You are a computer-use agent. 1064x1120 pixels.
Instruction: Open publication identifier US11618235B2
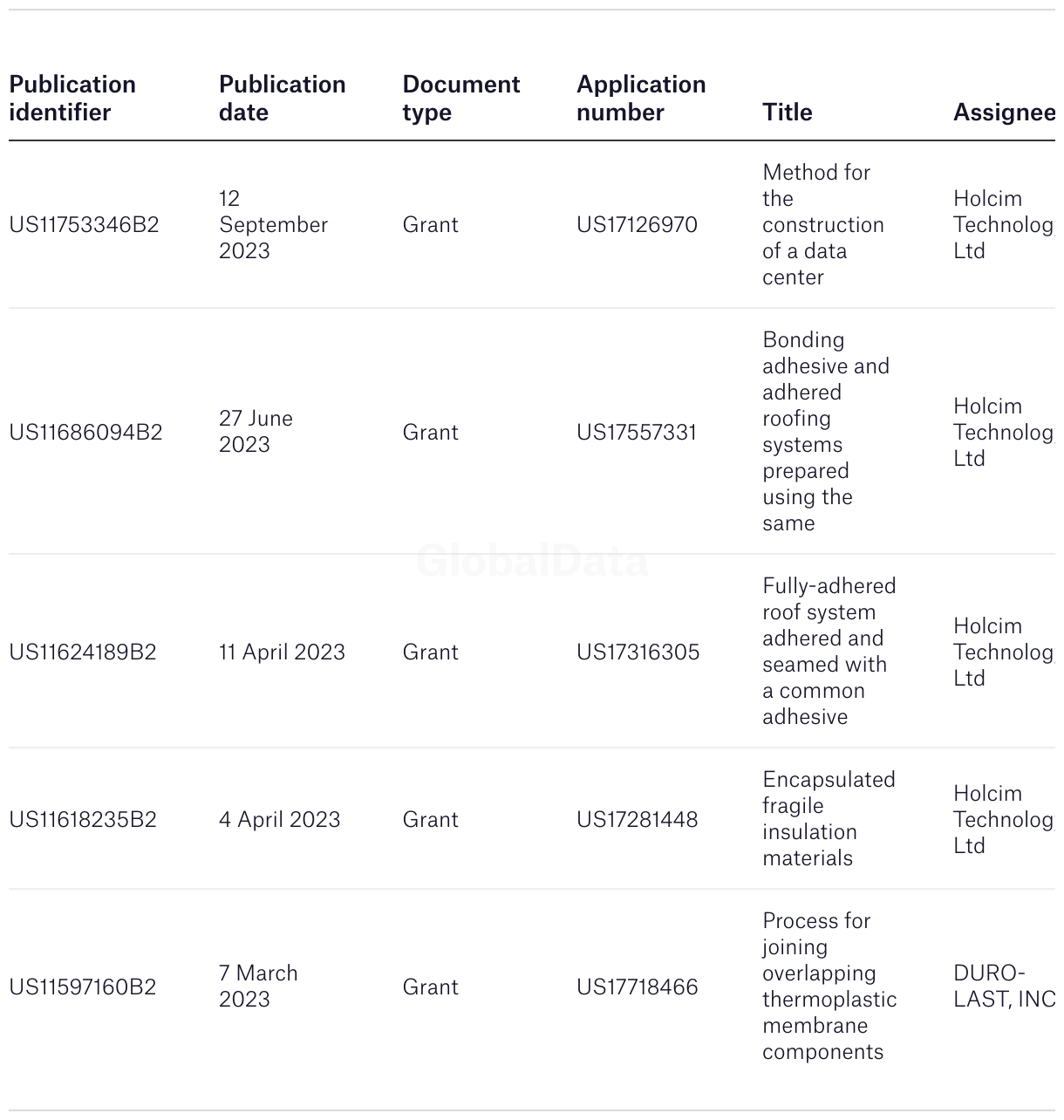pos(83,820)
